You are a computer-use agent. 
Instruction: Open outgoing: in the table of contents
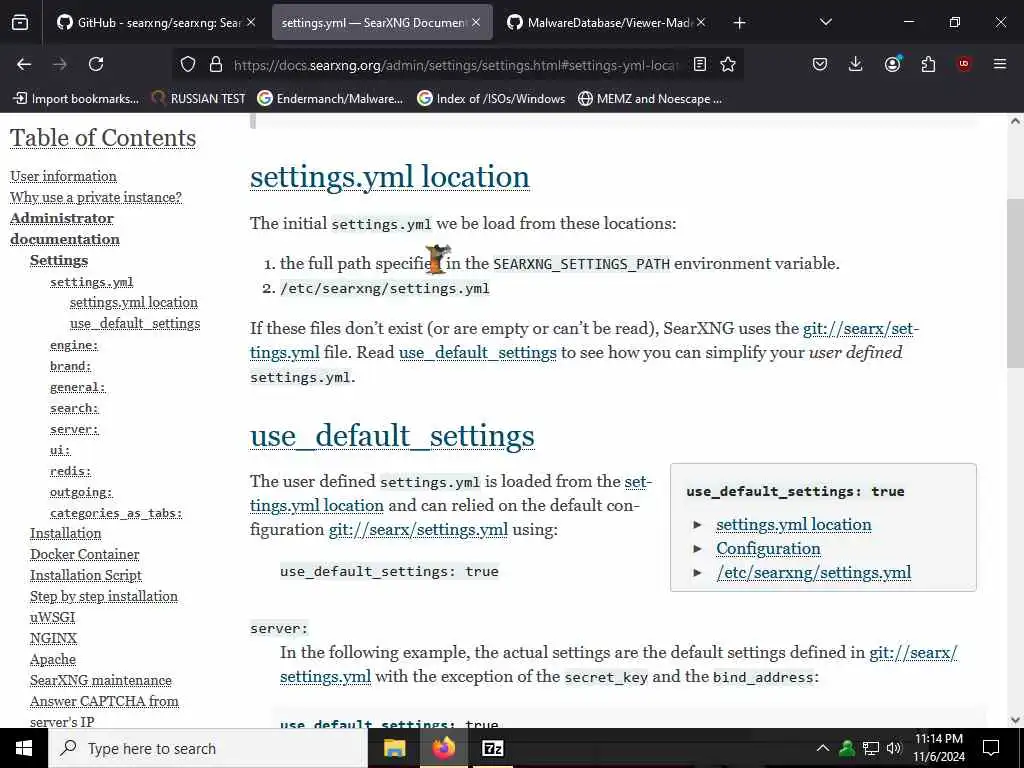point(81,492)
